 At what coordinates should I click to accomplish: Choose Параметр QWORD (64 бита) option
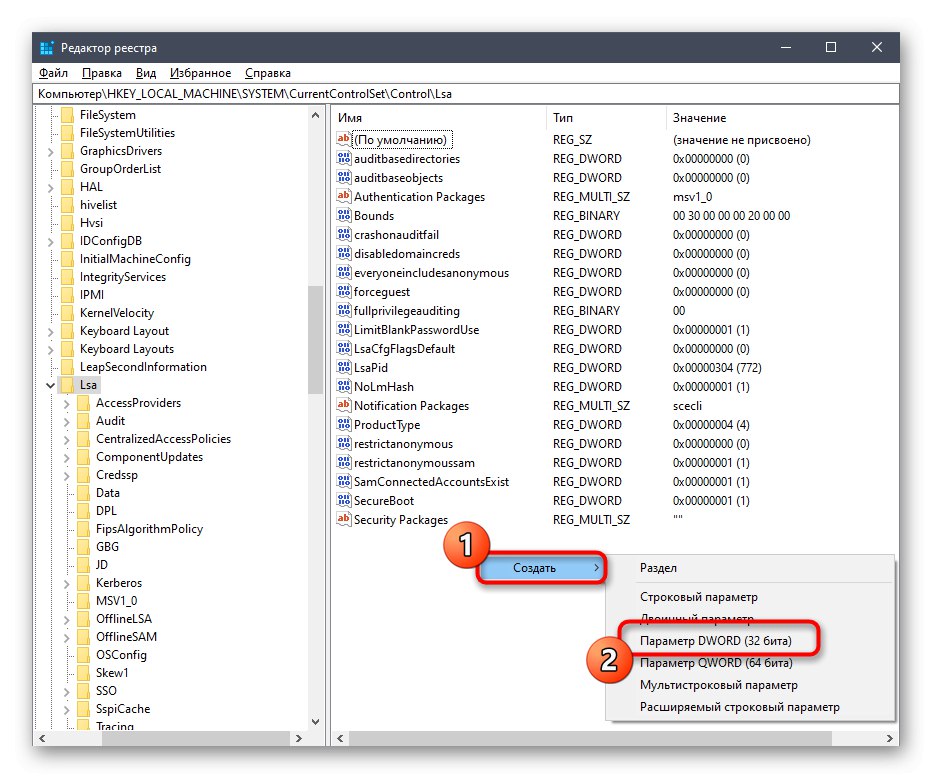[x=716, y=663]
